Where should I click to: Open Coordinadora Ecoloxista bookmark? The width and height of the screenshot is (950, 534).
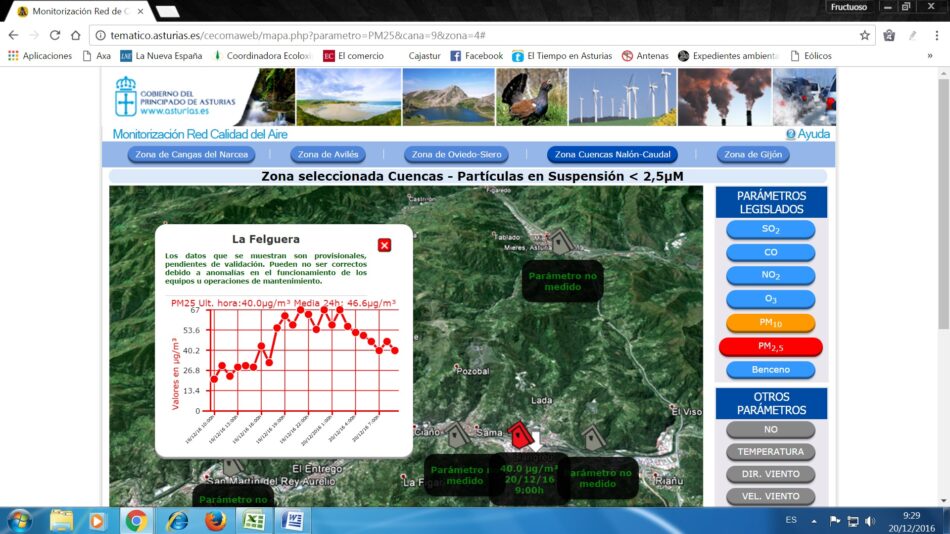[x=262, y=56]
